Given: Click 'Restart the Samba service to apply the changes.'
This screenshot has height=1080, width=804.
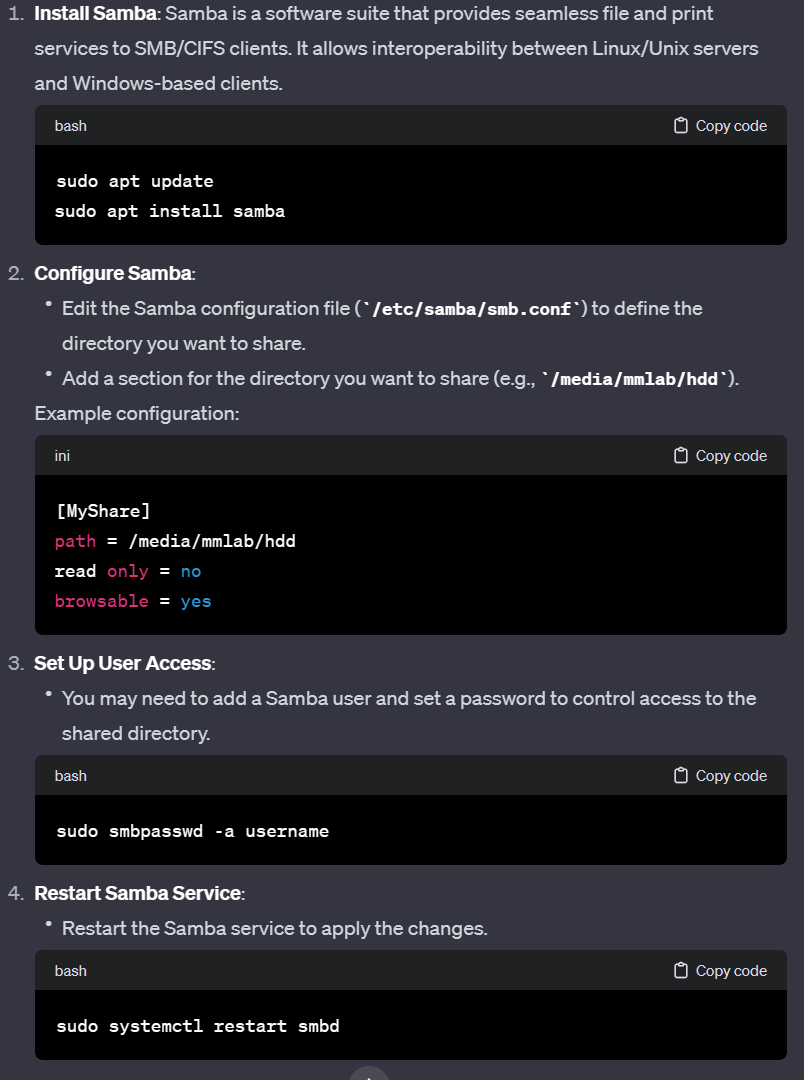Looking at the screenshot, I should coord(274,928).
